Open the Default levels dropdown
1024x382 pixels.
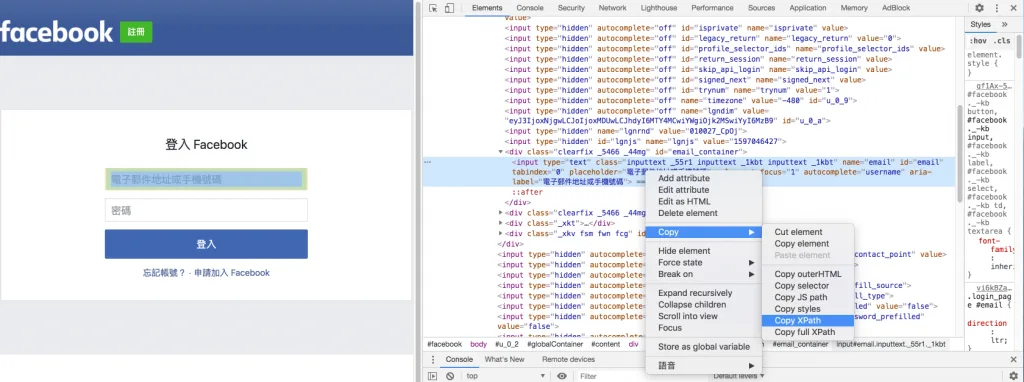click(x=739, y=376)
